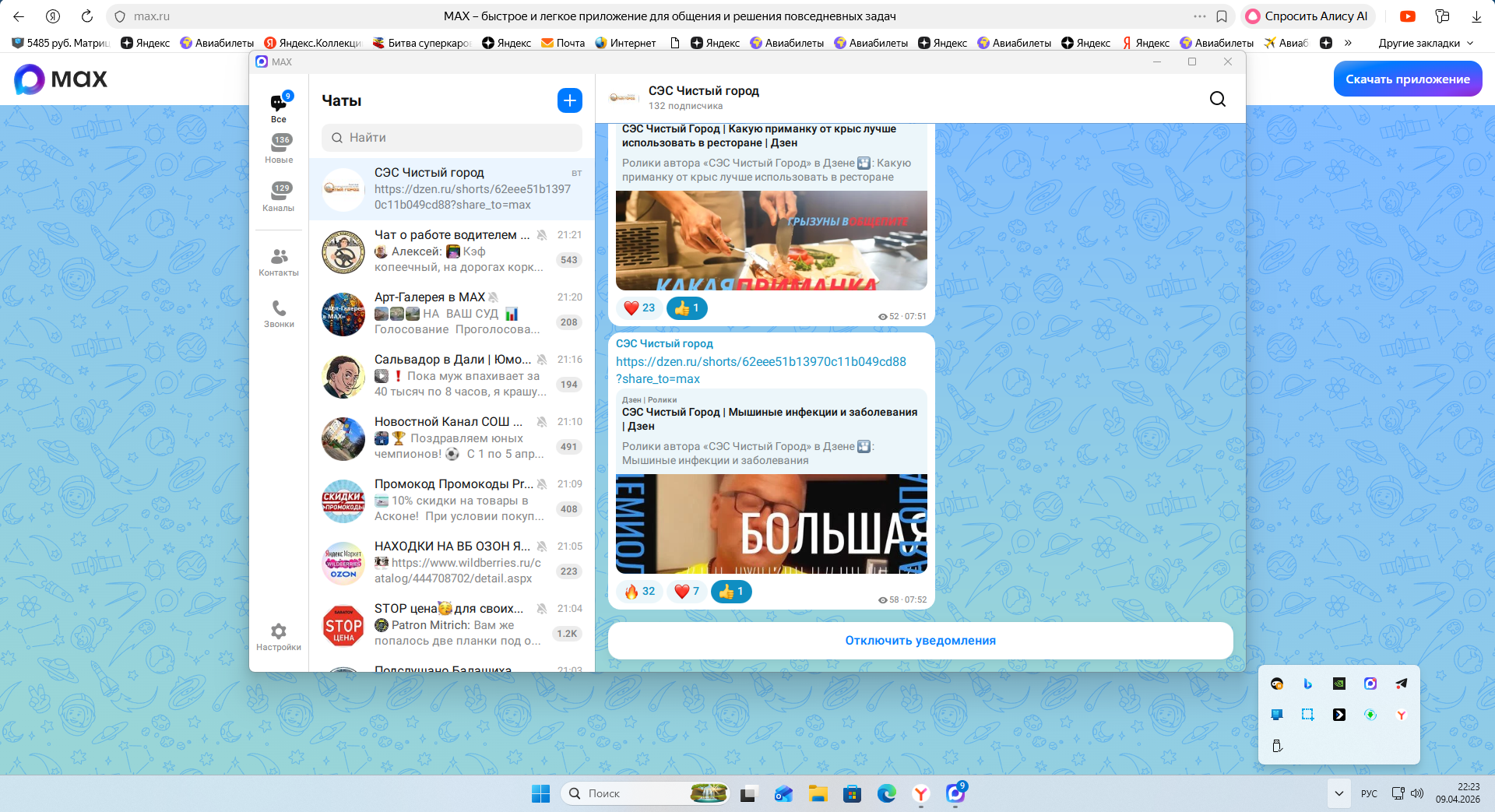1495x812 pixels.
Task: Open the YouTube icon in browser toolbar
Action: [1407, 16]
